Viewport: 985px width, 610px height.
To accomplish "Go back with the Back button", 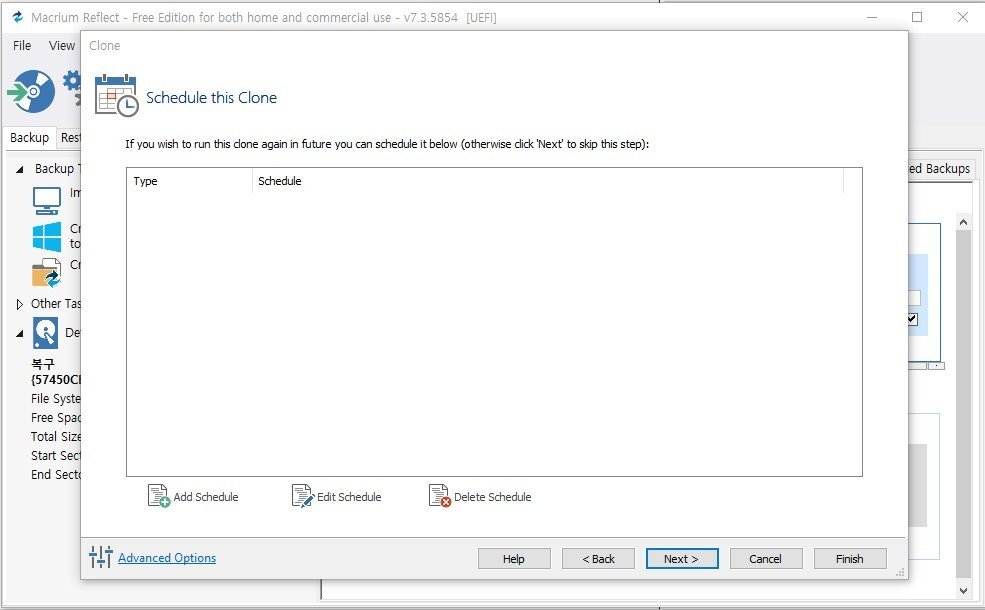I will tap(598, 558).
